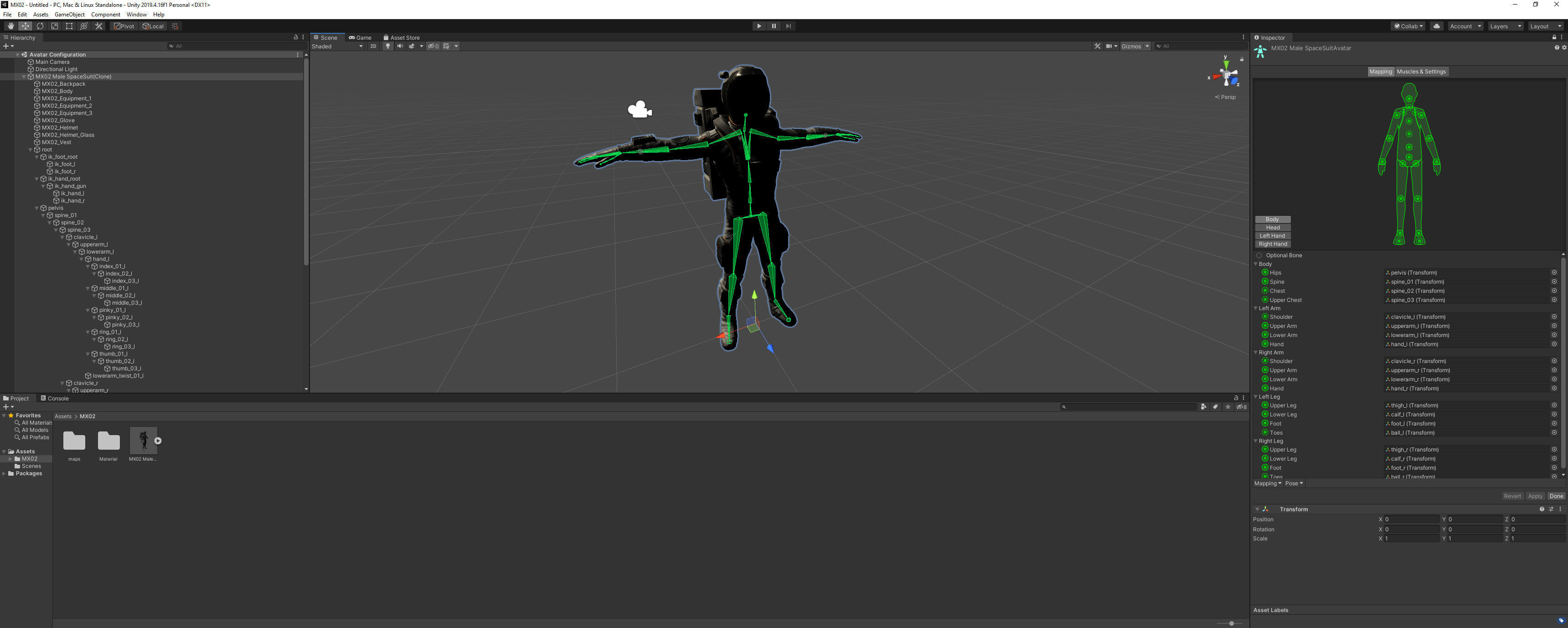This screenshot has height=628, width=1568.
Task: Choose the Rect transform tool
Action: click(x=69, y=26)
